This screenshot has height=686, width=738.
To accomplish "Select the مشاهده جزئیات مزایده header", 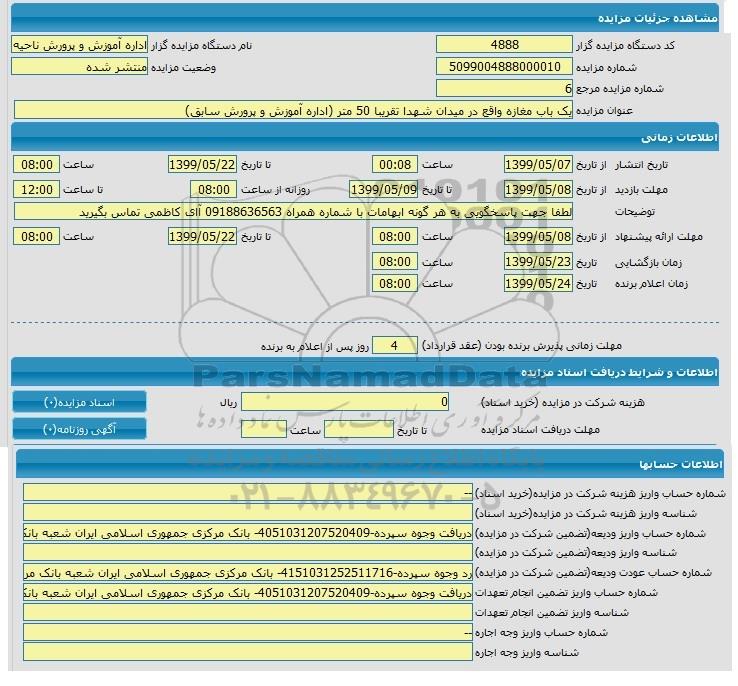I will 365,18.
